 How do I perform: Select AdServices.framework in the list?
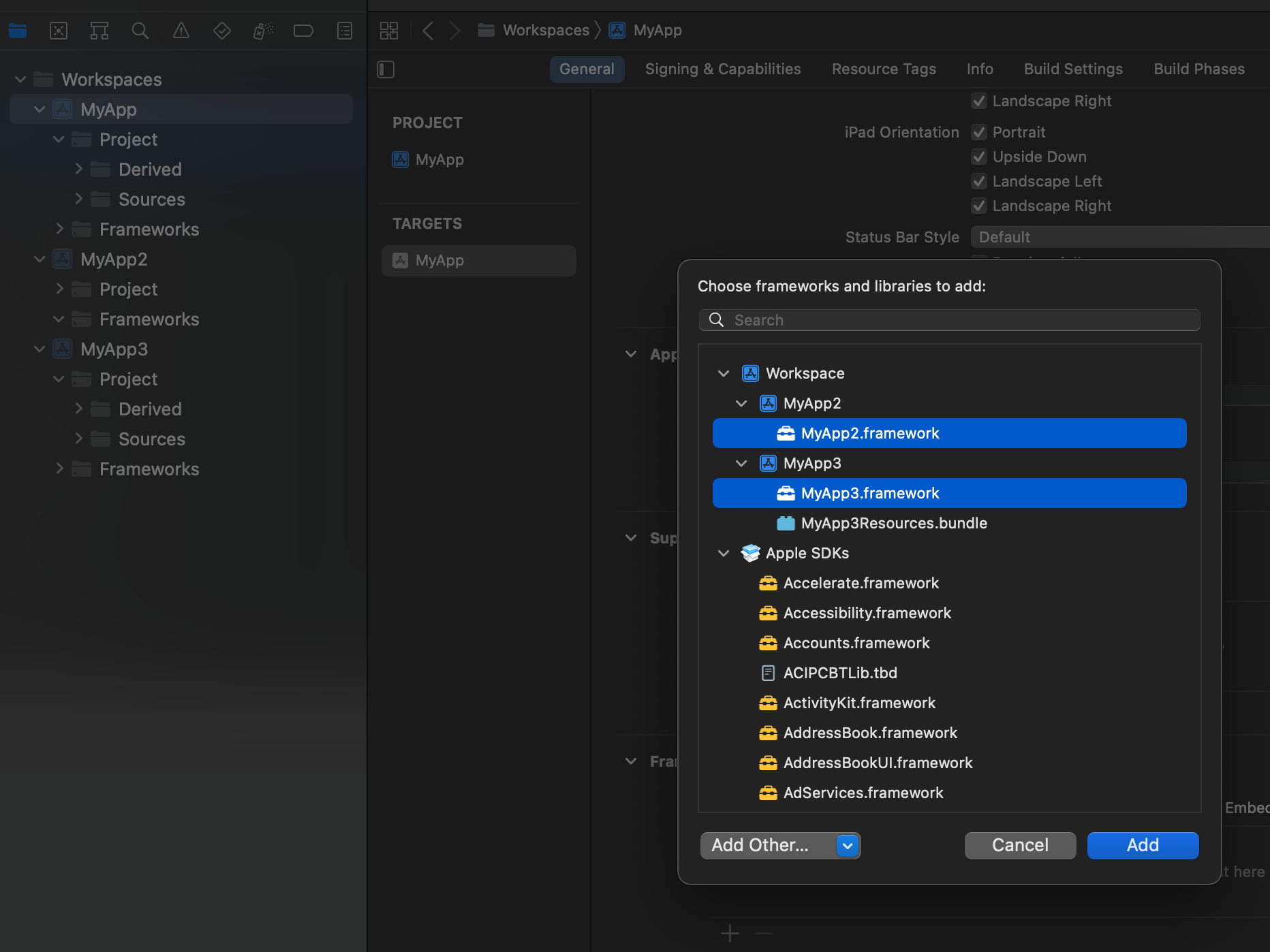[950, 793]
